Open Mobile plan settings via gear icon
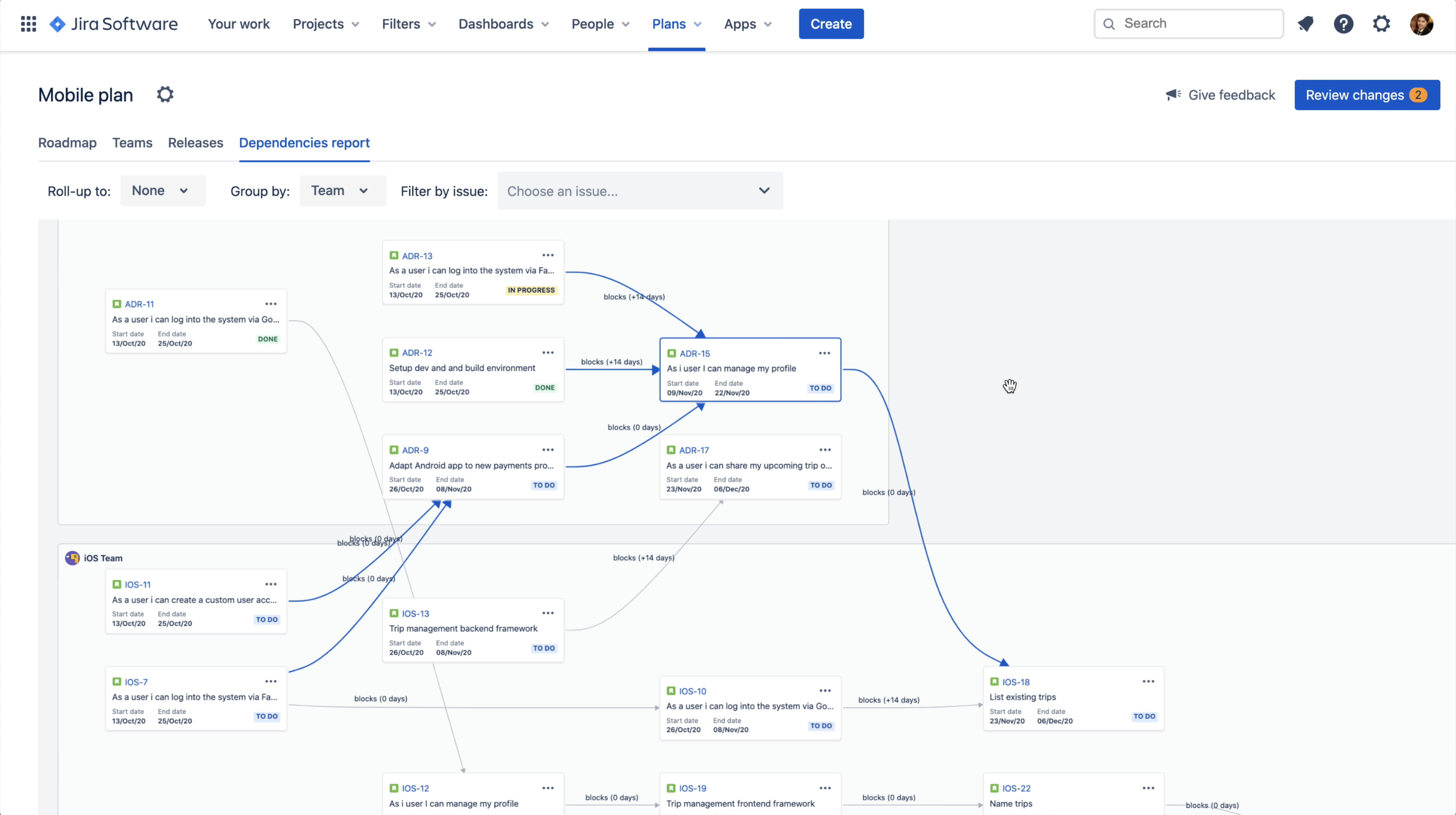 pos(165,94)
